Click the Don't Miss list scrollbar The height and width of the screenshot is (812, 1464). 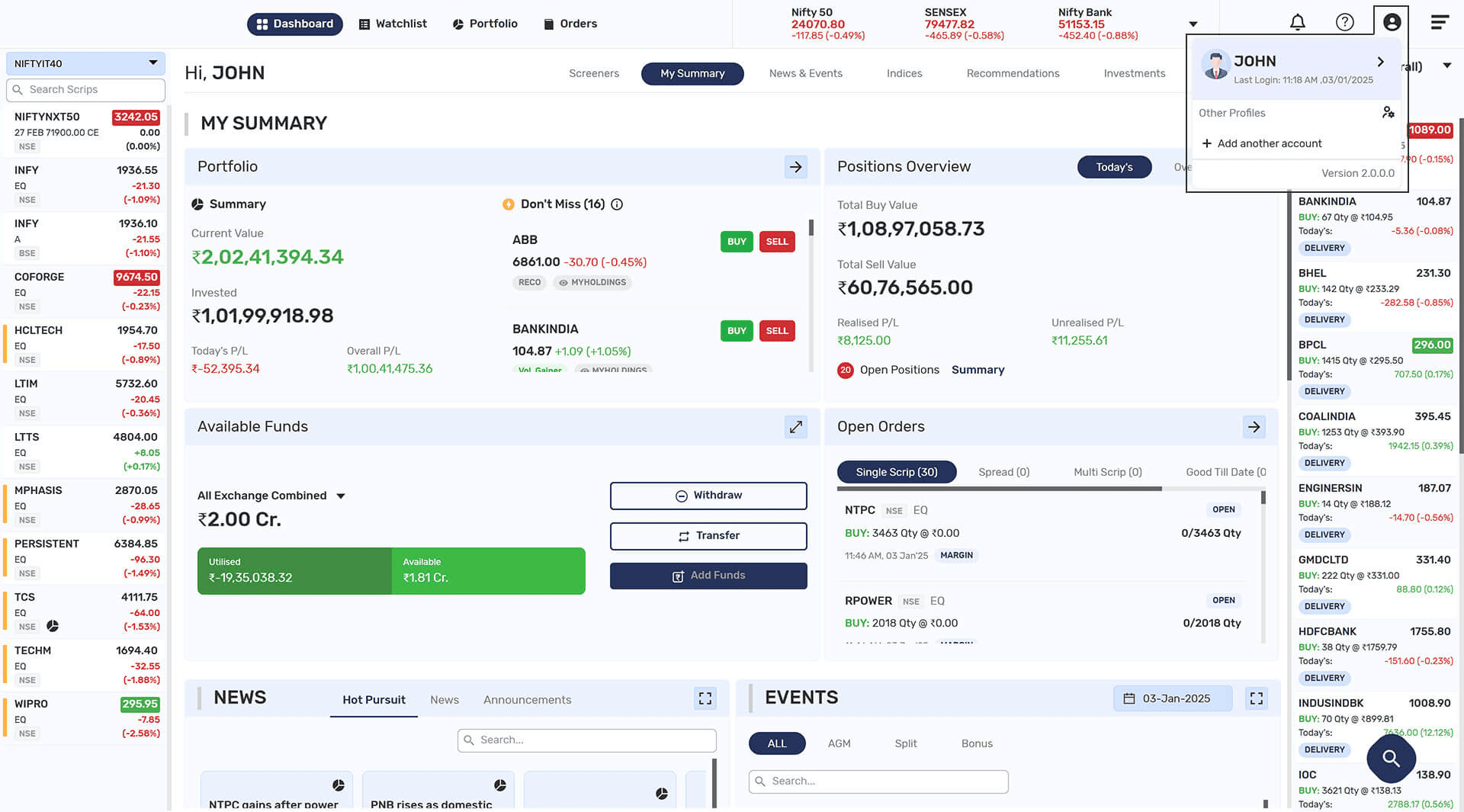click(811, 227)
